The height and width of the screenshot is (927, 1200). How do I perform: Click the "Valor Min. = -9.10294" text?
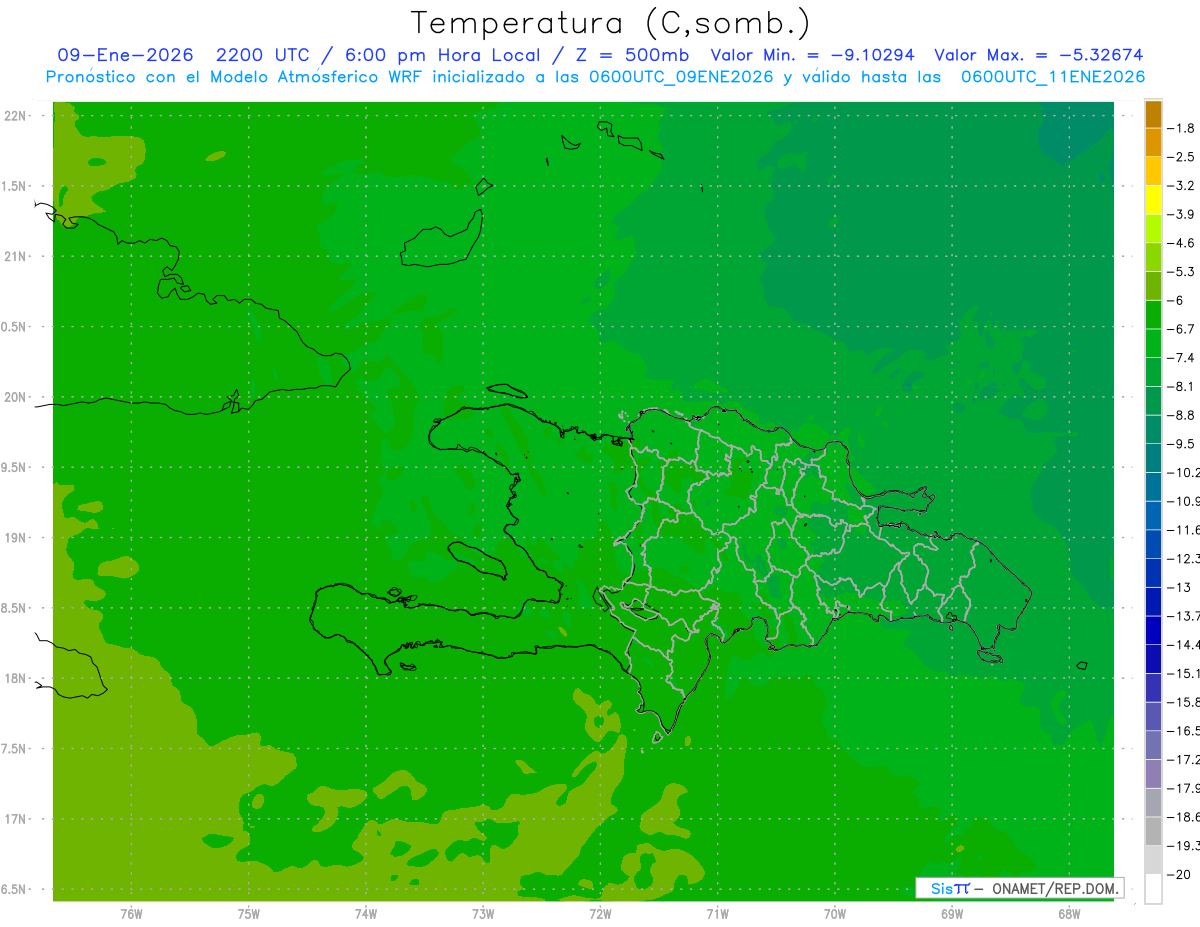pyautogui.click(x=813, y=56)
